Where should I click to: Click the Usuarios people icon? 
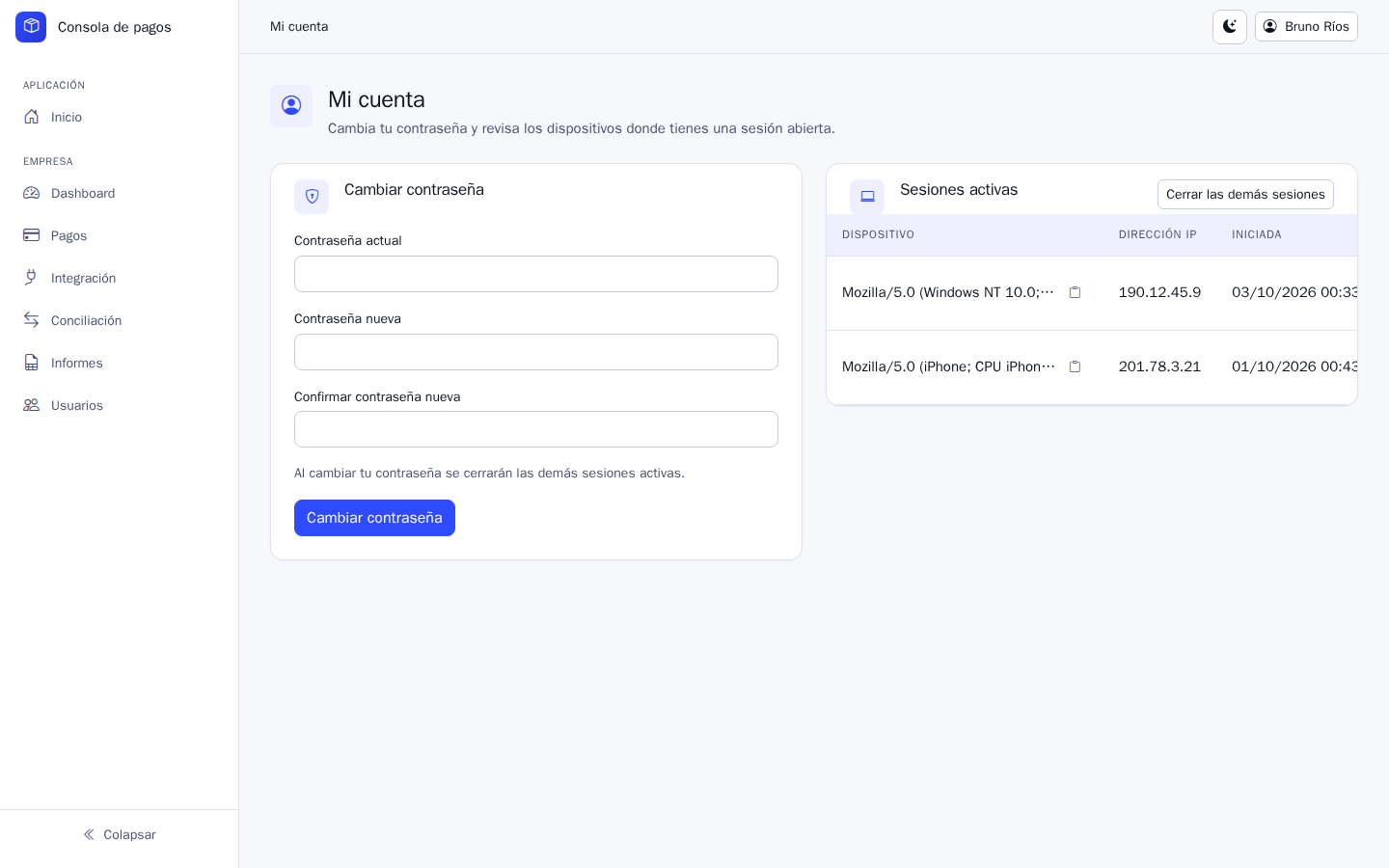(32, 405)
